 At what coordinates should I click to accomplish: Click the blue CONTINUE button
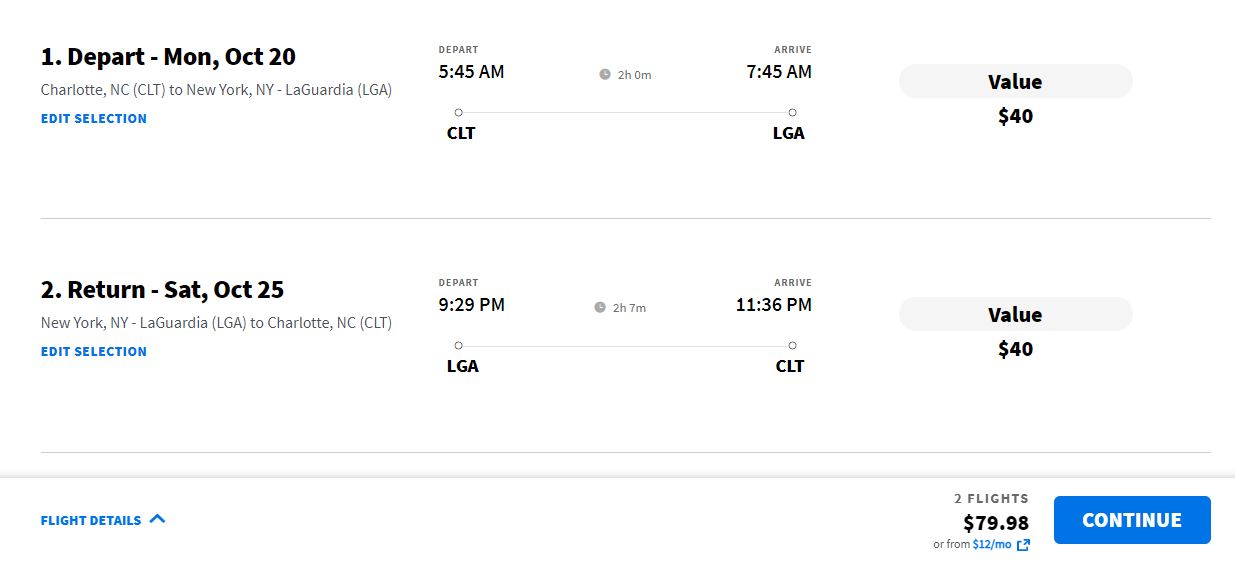(1132, 520)
